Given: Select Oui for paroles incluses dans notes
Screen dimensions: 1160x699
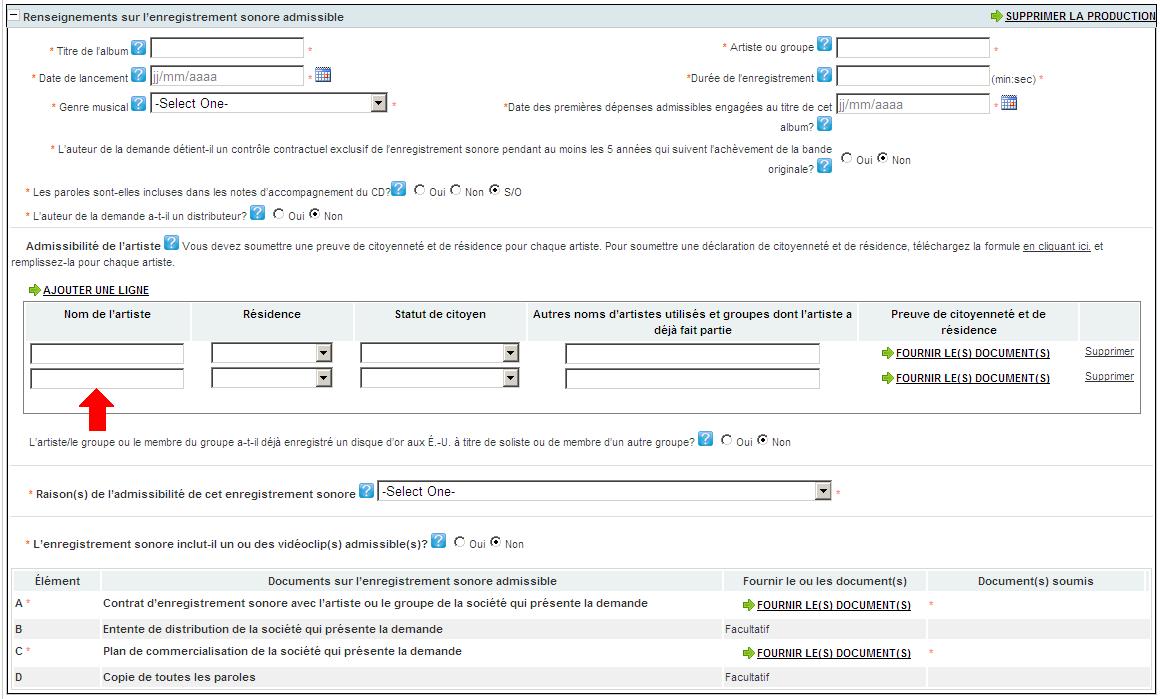Looking at the screenshot, I should tap(419, 190).
